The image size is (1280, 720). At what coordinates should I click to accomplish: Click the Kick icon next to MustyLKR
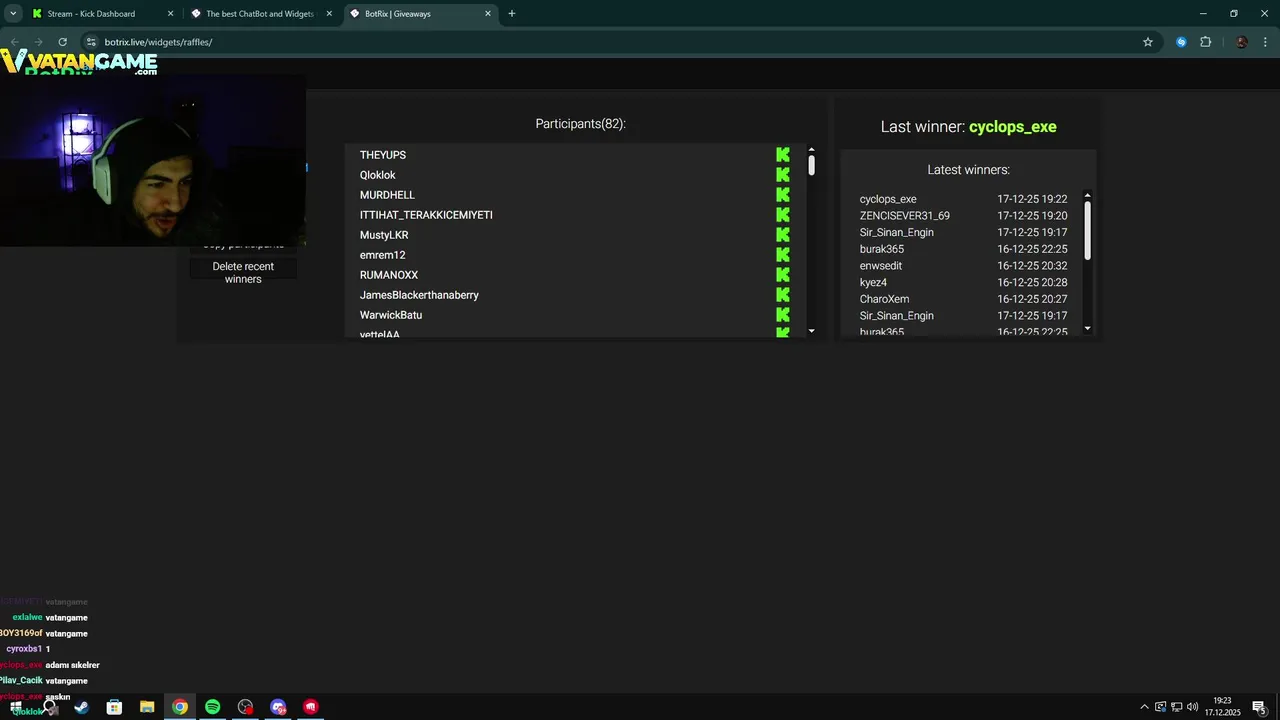coord(783,235)
